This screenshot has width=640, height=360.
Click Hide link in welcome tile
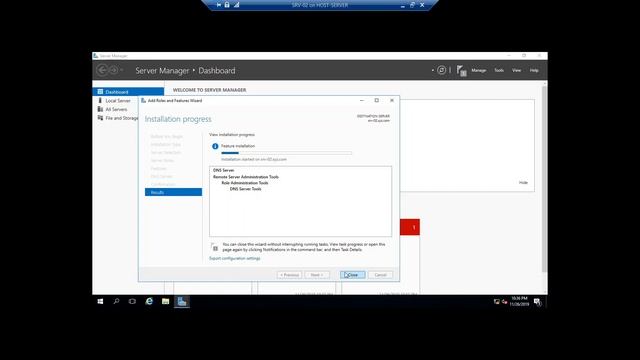[x=523, y=182]
